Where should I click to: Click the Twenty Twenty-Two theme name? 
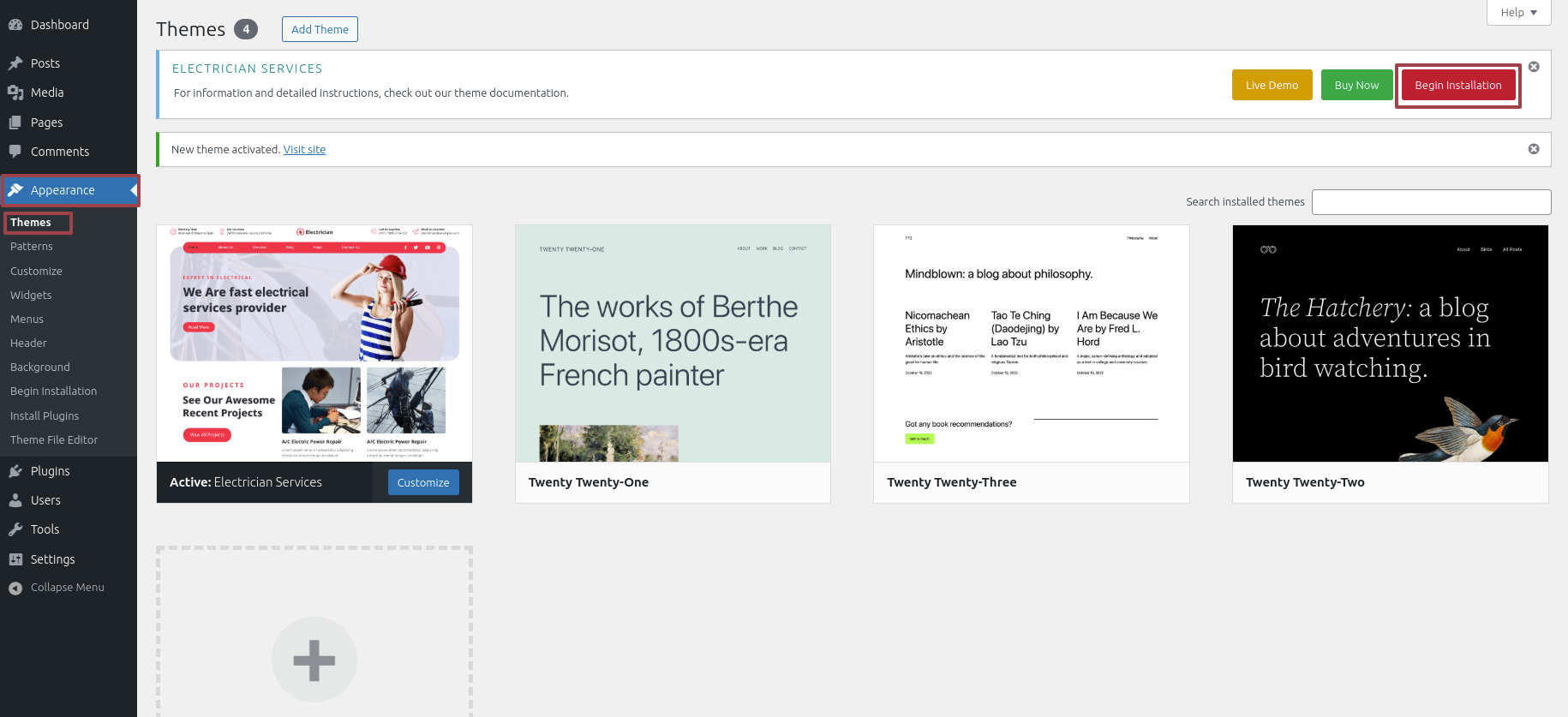(x=1305, y=482)
